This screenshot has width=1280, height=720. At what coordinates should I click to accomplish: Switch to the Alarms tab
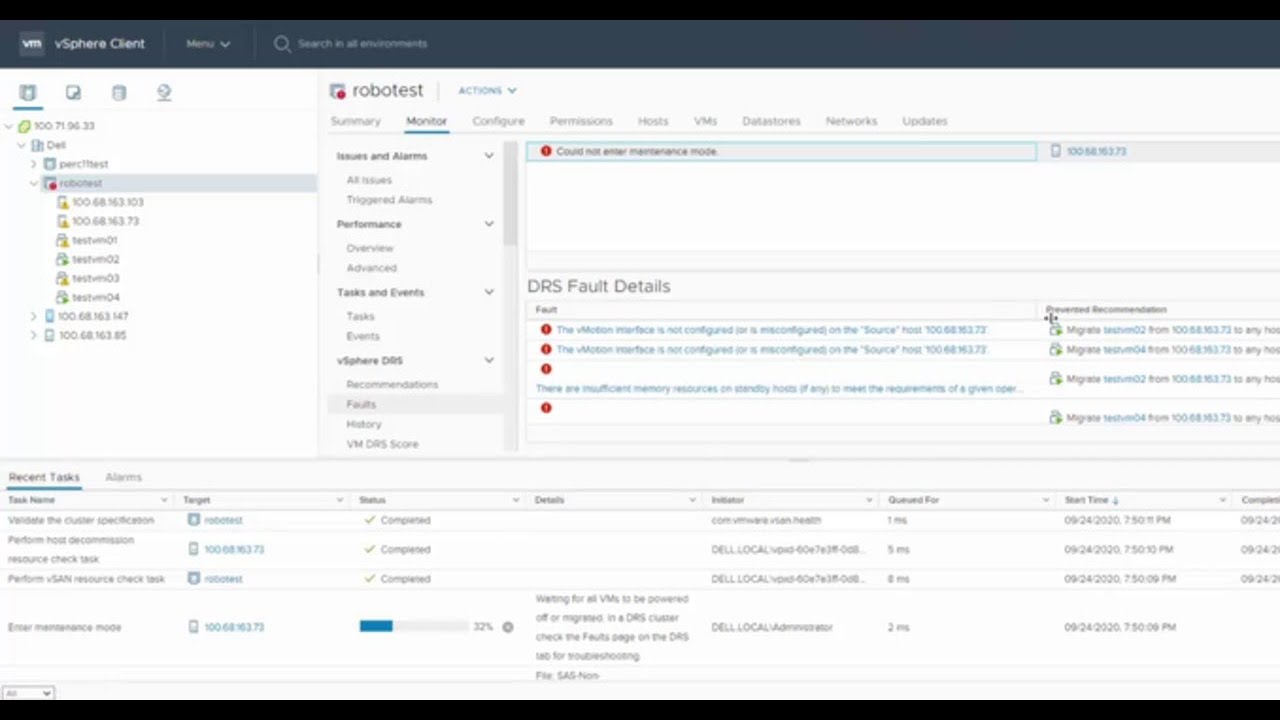(x=123, y=477)
